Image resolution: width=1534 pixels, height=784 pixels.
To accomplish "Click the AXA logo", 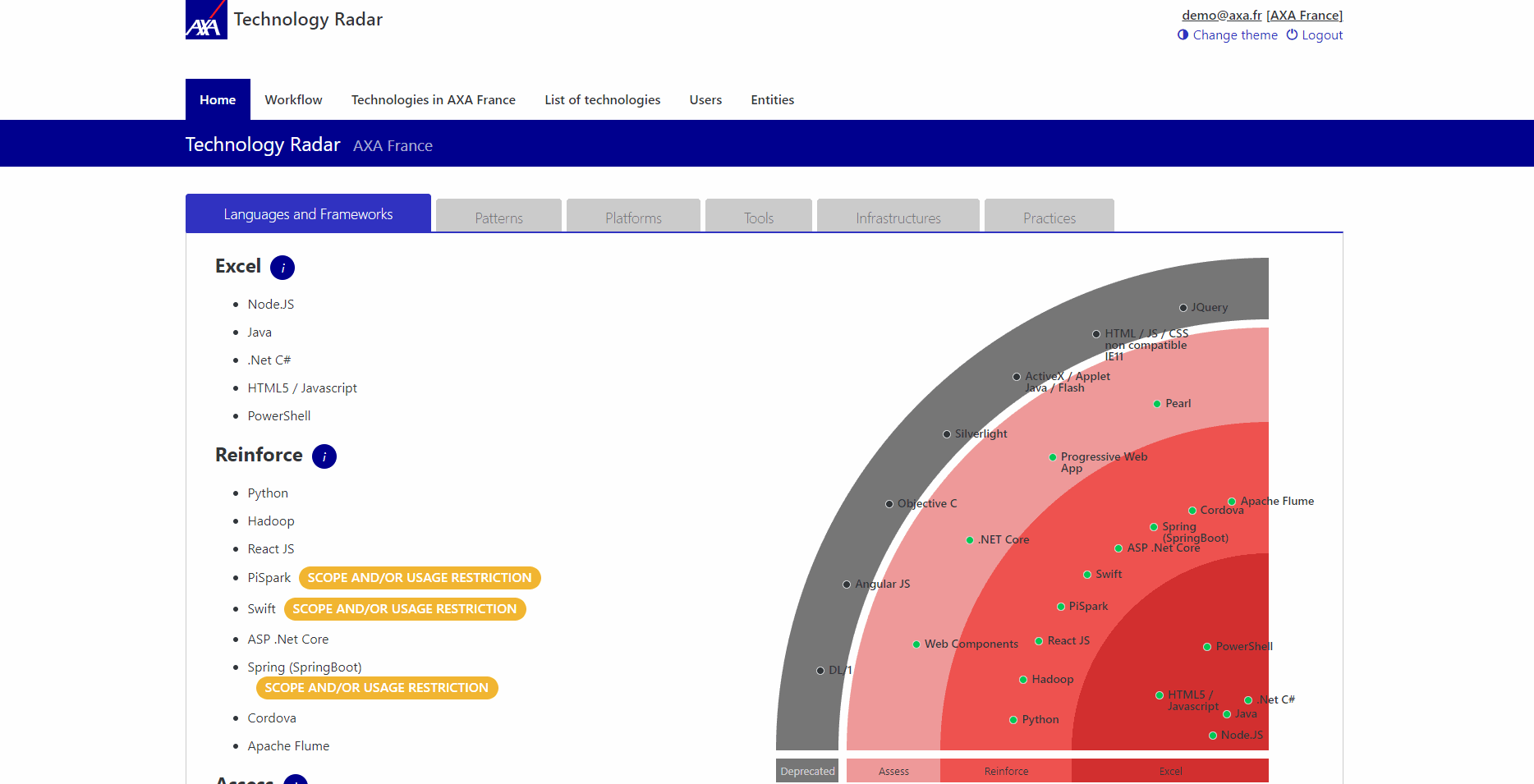I will (206, 19).
